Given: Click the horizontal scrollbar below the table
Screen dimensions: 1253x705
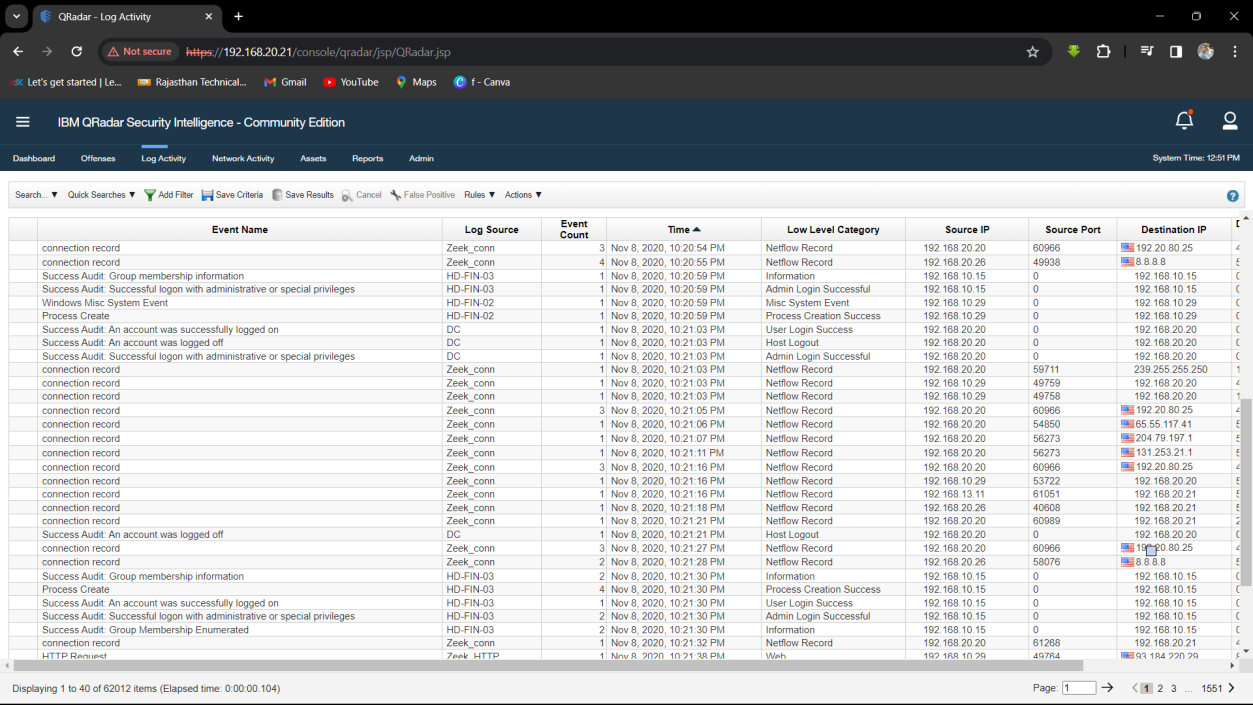Looking at the screenshot, I should (x=548, y=665).
